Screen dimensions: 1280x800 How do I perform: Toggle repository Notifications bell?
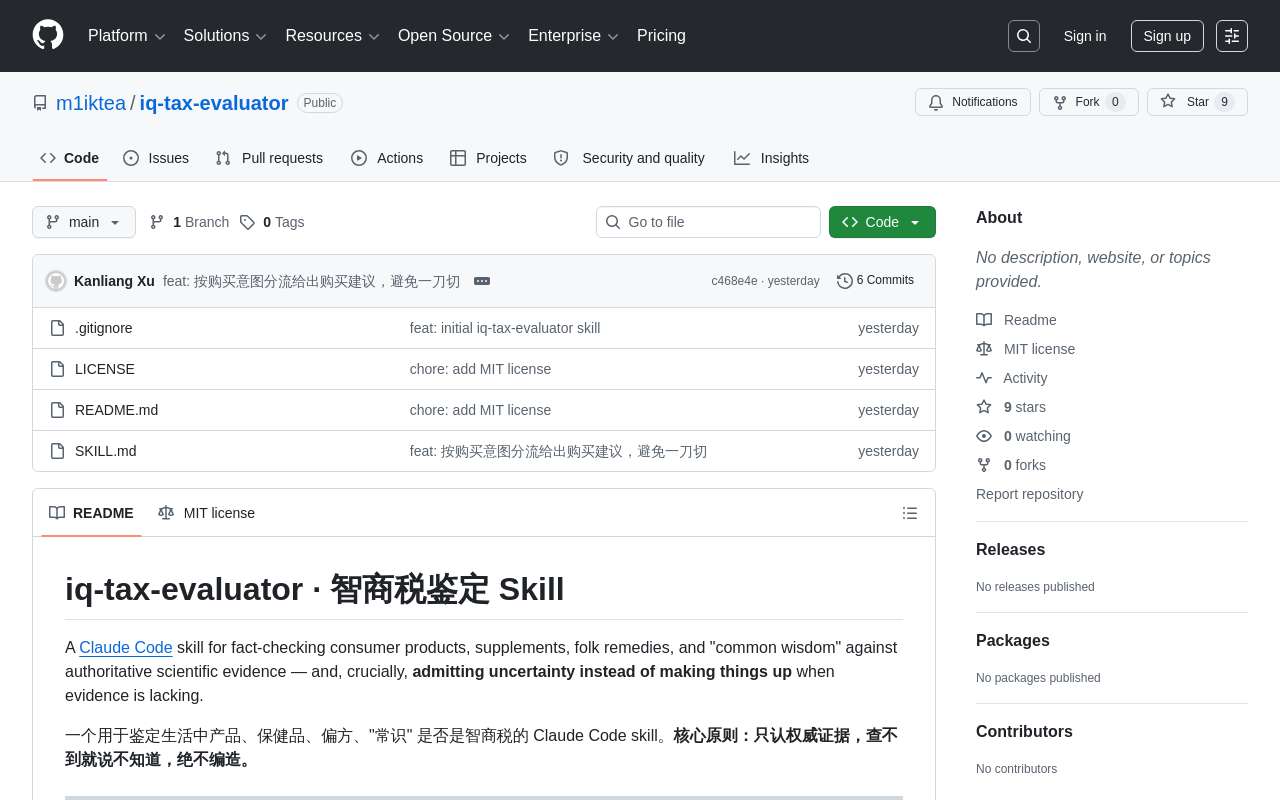[x=972, y=102]
